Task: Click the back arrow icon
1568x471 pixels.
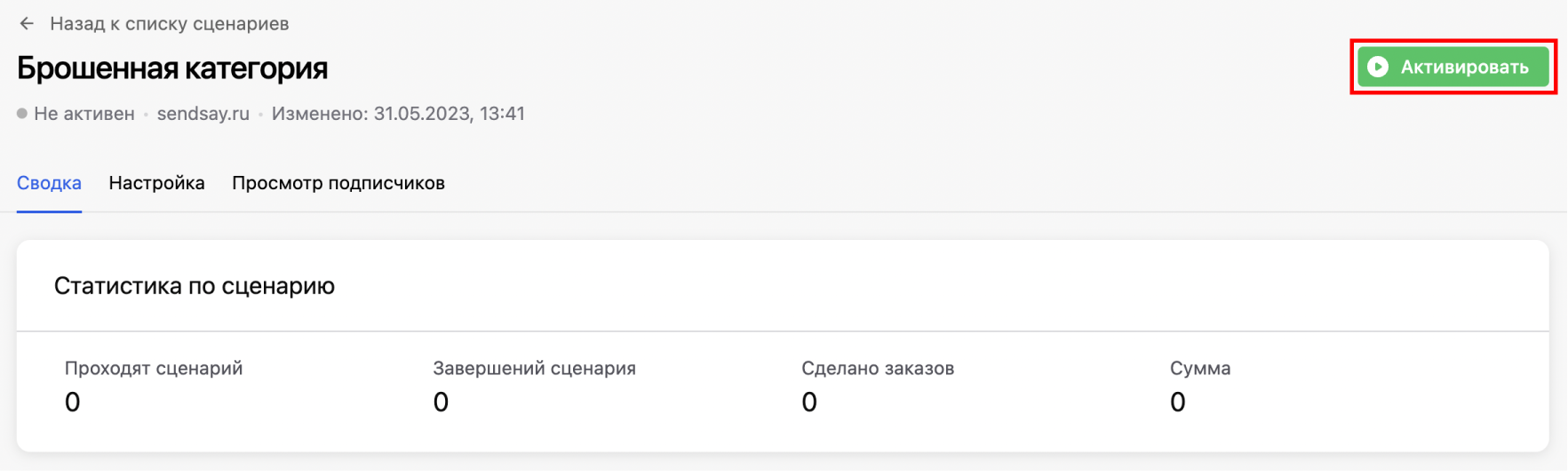Action: tap(27, 24)
